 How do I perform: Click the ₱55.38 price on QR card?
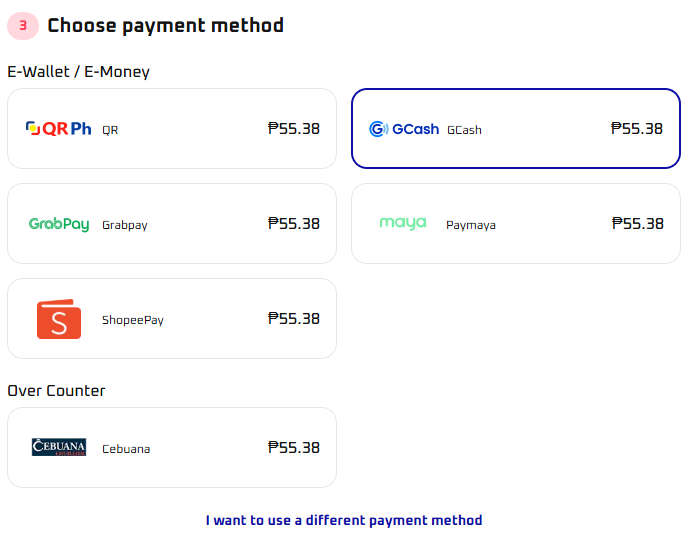pos(294,128)
